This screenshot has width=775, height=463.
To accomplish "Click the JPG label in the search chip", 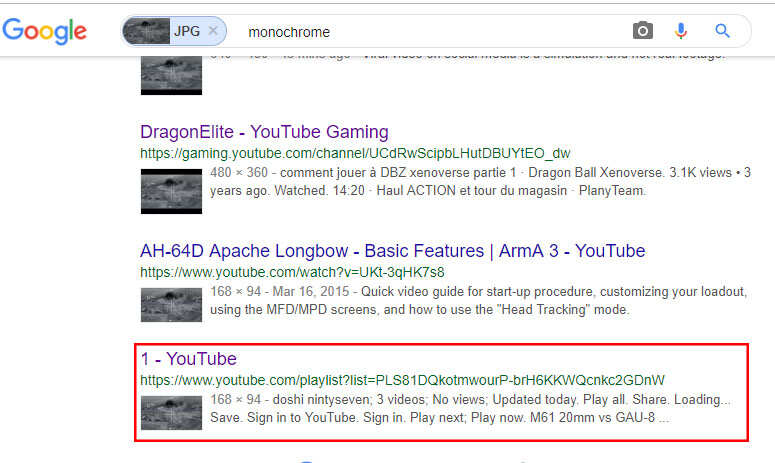I will pos(186,31).
